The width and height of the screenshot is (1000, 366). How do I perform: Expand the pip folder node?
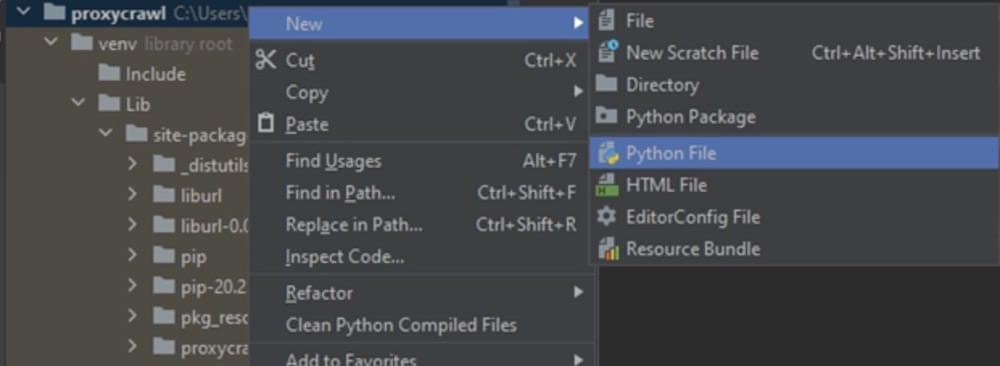(x=133, y=255)
